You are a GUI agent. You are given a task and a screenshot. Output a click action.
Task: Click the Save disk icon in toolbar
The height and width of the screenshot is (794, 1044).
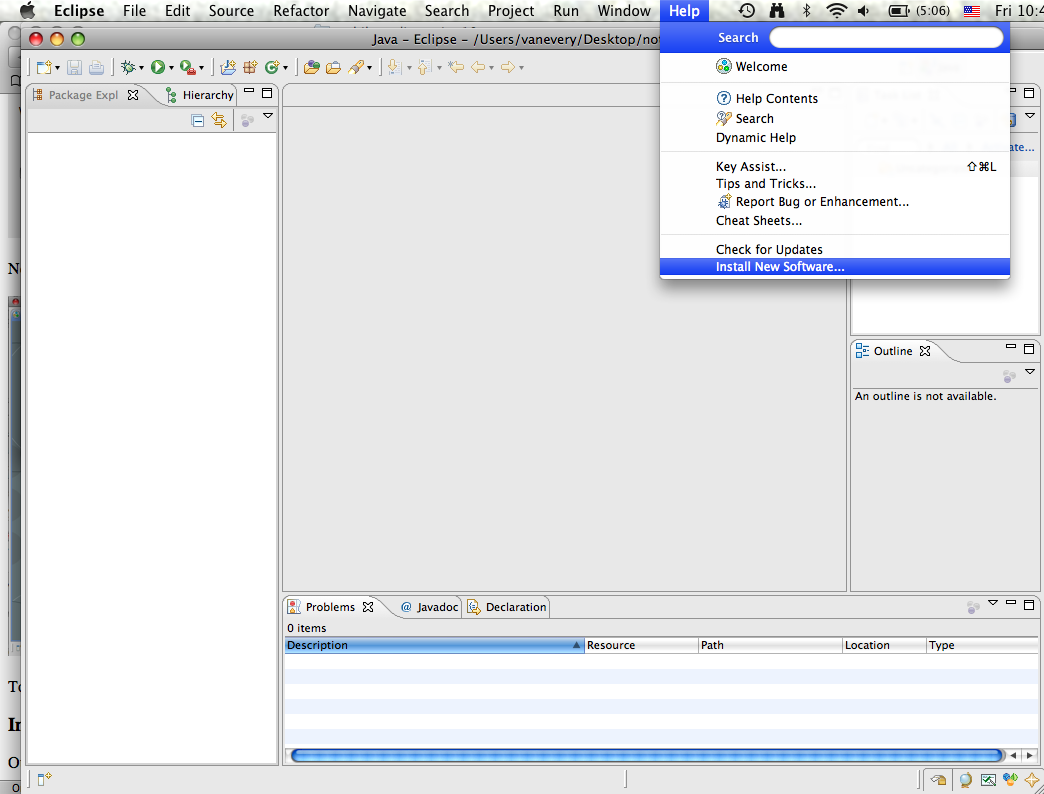[x=74, y=67]
